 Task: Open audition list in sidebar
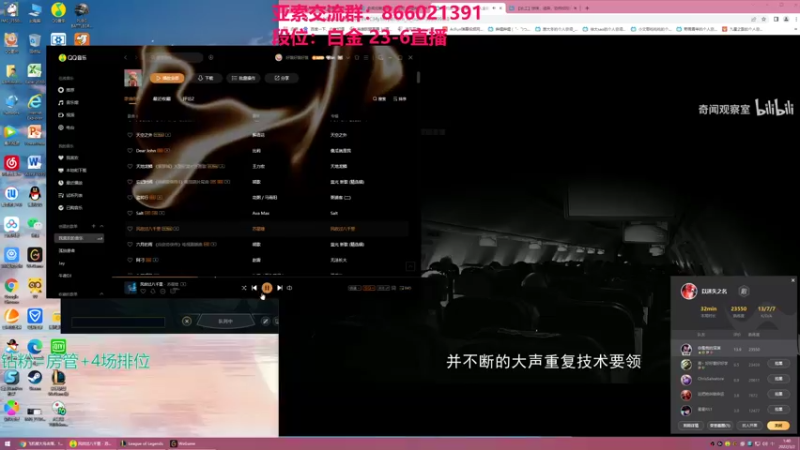pyautogui.click(x=70, y=195)
